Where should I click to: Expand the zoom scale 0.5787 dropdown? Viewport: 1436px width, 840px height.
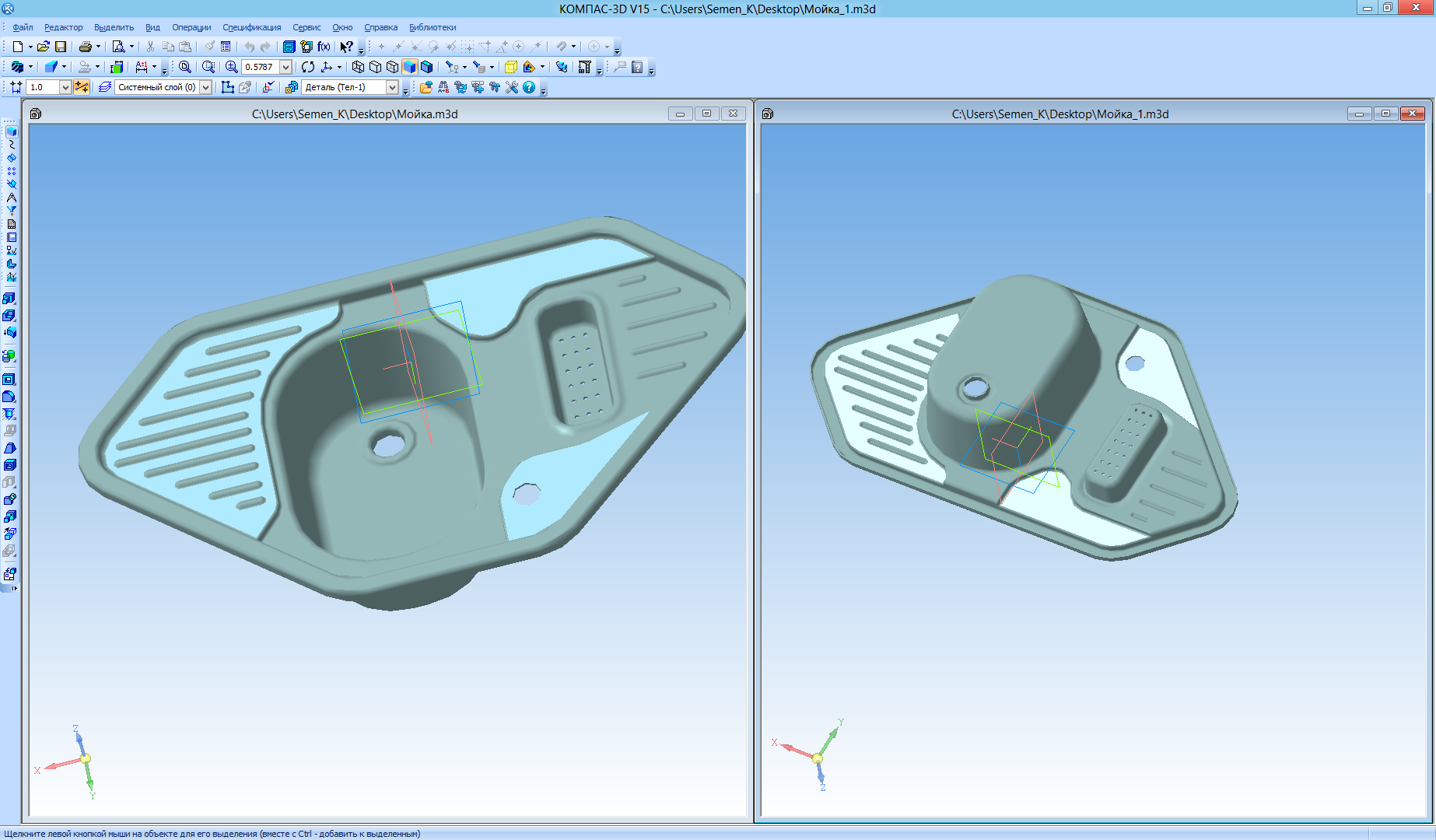click(285, 67)
